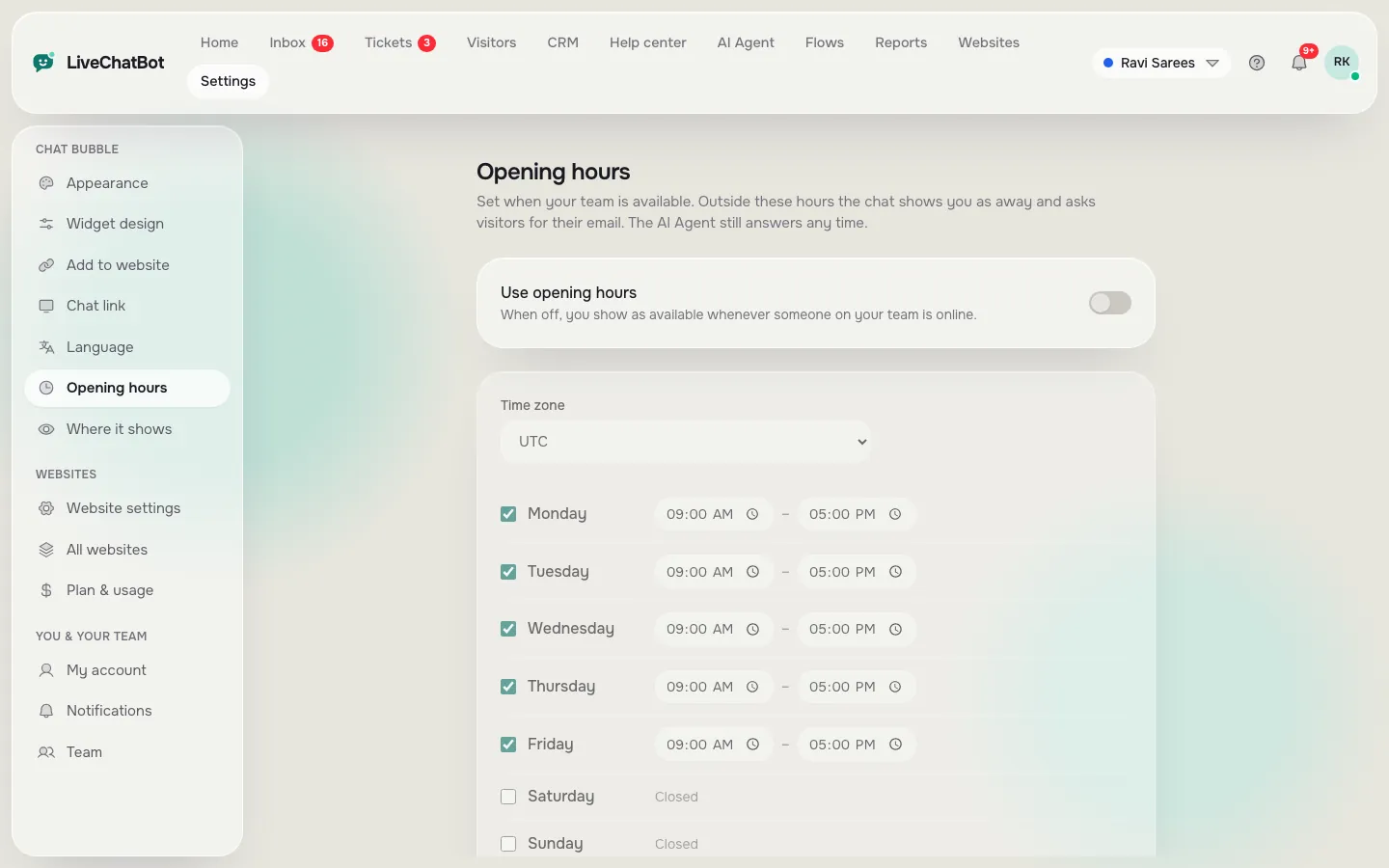Screen dimensions: 1389x868
Task: Uncheck the Thursday checkbox
Action: coord(508,687)
